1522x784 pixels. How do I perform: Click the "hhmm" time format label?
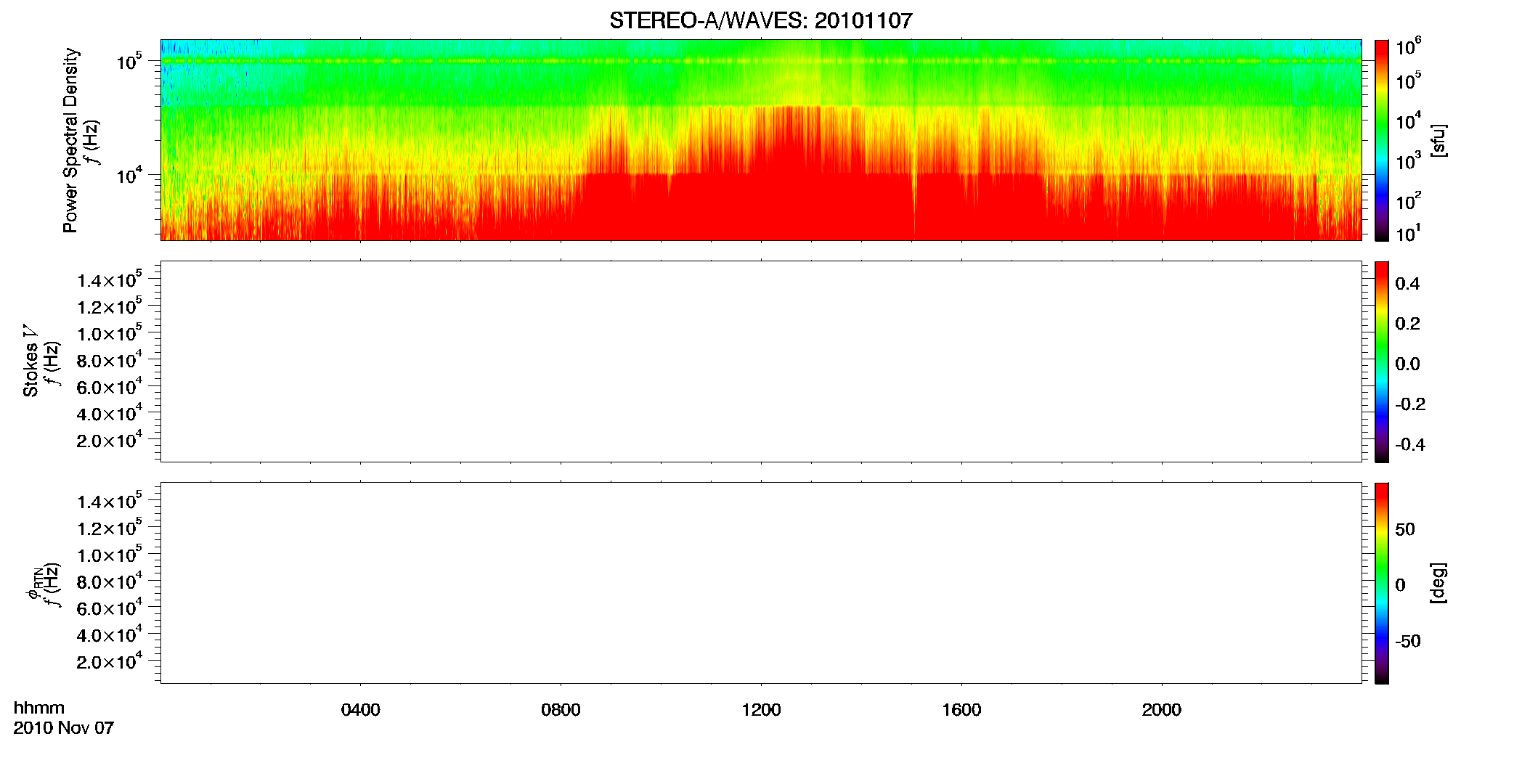pyautogui.click(x=39, y=709)
